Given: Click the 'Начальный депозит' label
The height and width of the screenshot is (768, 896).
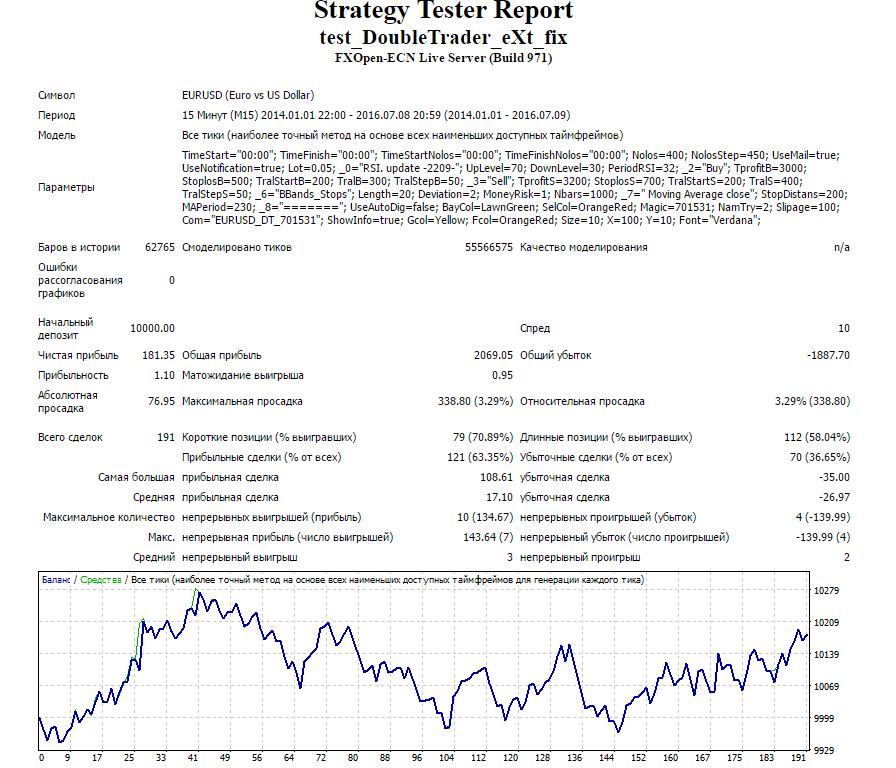Looking at the screenshot, I should tap(65, 329).
